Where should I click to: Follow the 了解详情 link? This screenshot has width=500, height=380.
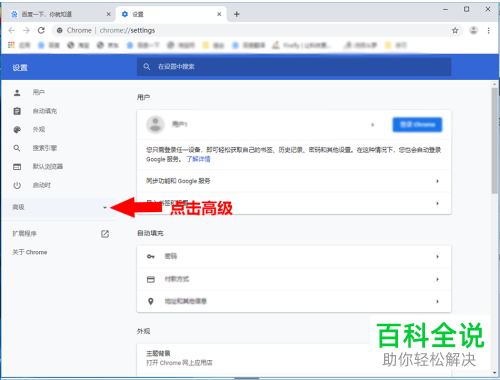(198, 159)
